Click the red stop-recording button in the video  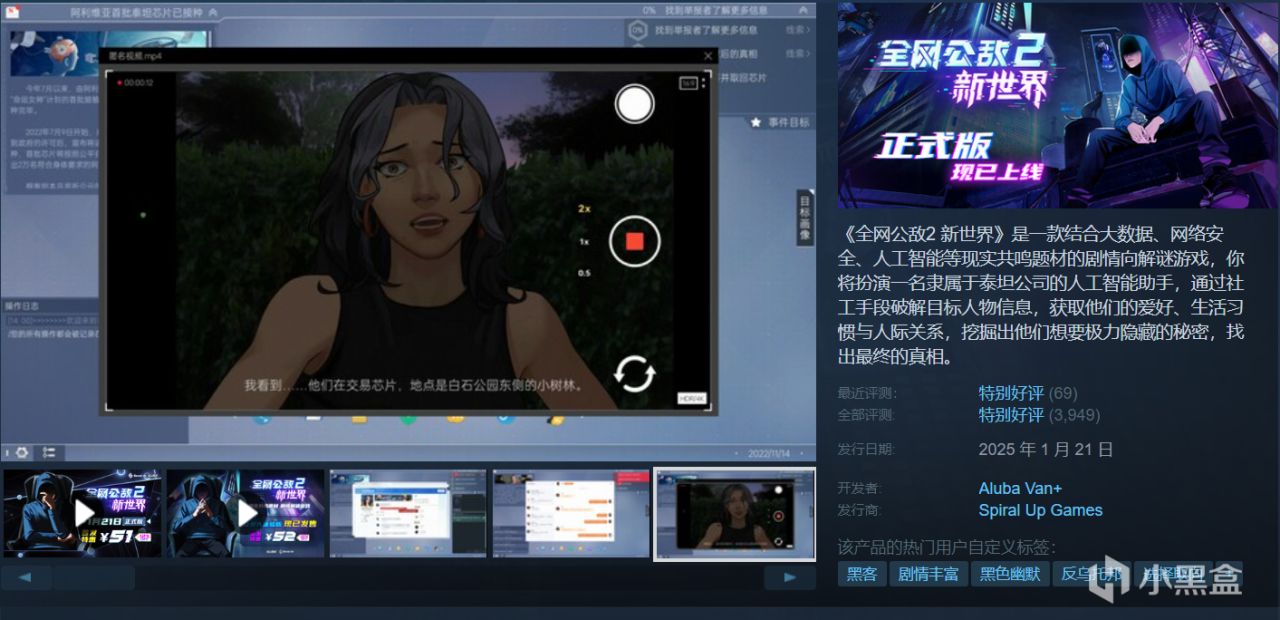pyautogui.click(x=634, y=241)
